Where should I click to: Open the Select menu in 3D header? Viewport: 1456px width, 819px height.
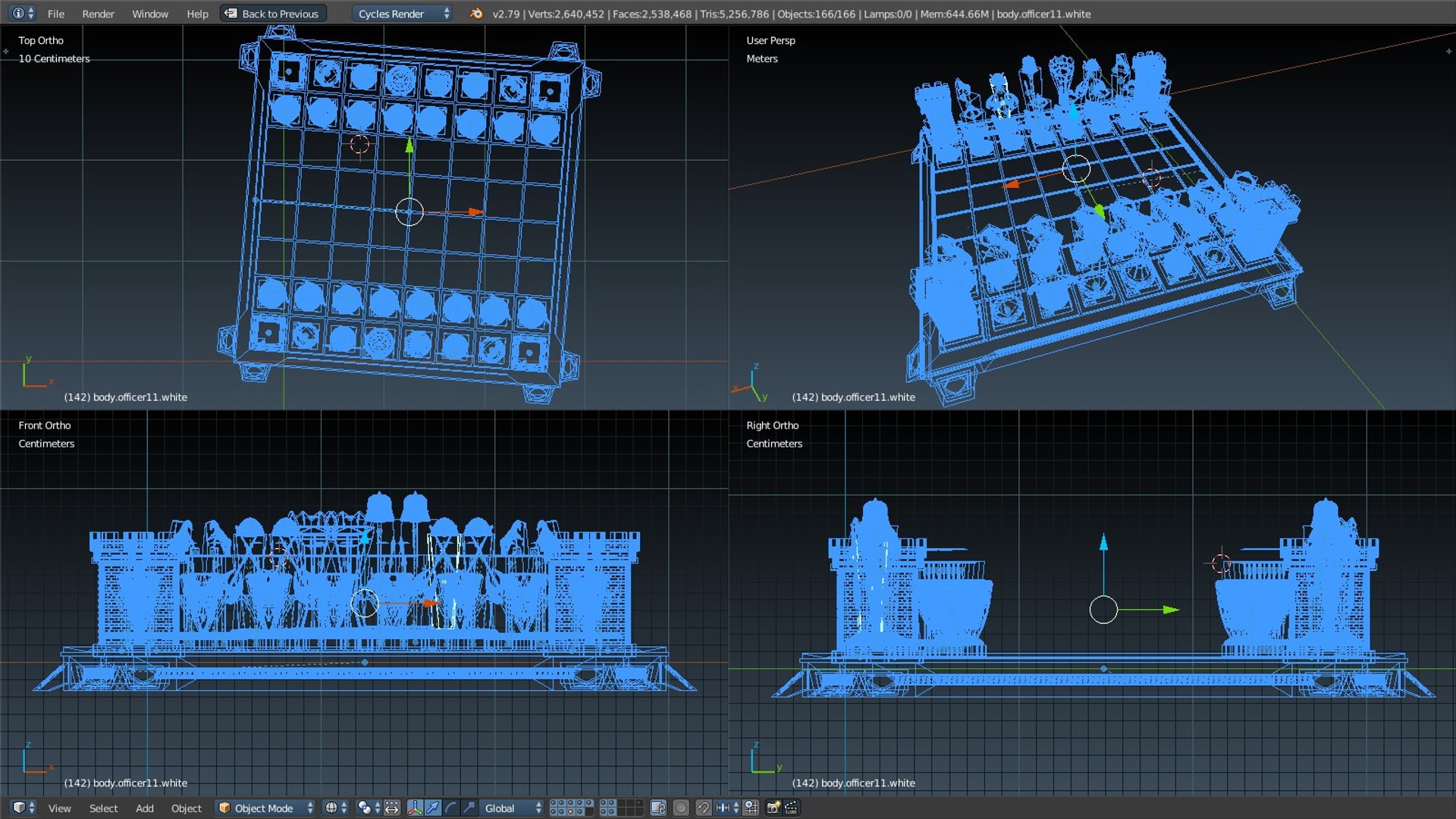coord(103,808)
